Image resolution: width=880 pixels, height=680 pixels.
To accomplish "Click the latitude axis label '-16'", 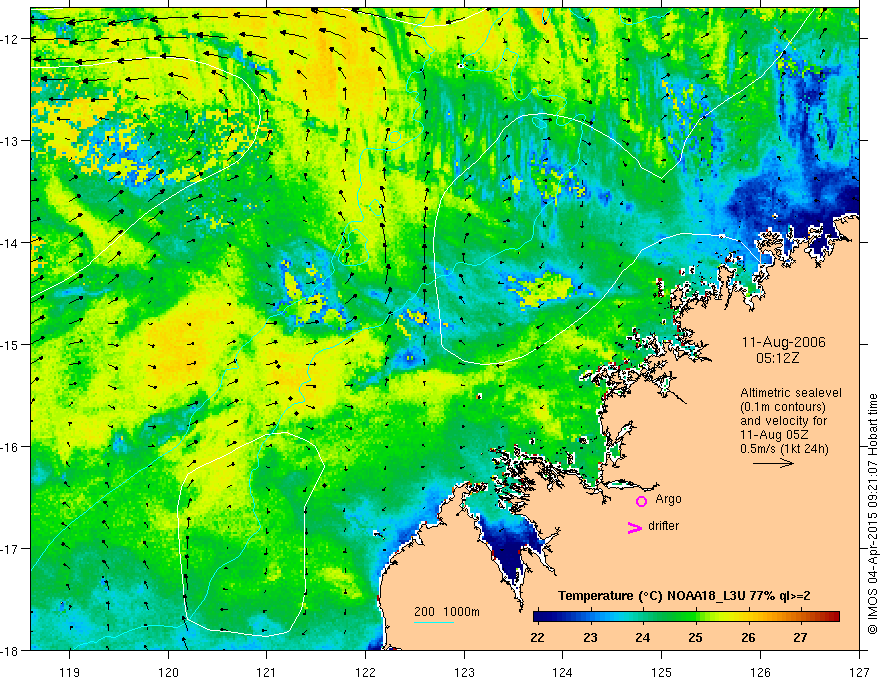I will pos(10,447).
